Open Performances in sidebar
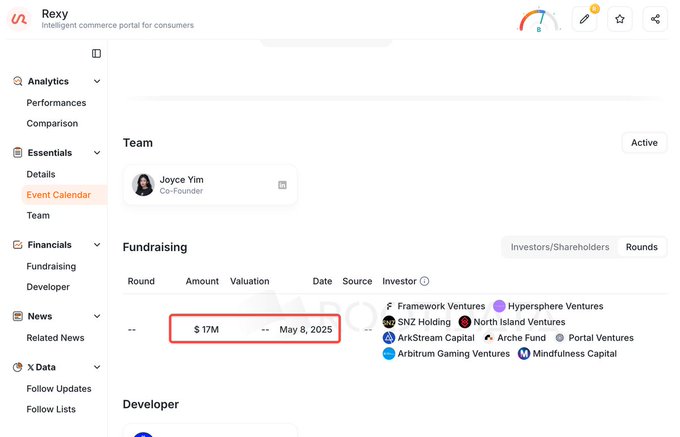 coord(56,103)
